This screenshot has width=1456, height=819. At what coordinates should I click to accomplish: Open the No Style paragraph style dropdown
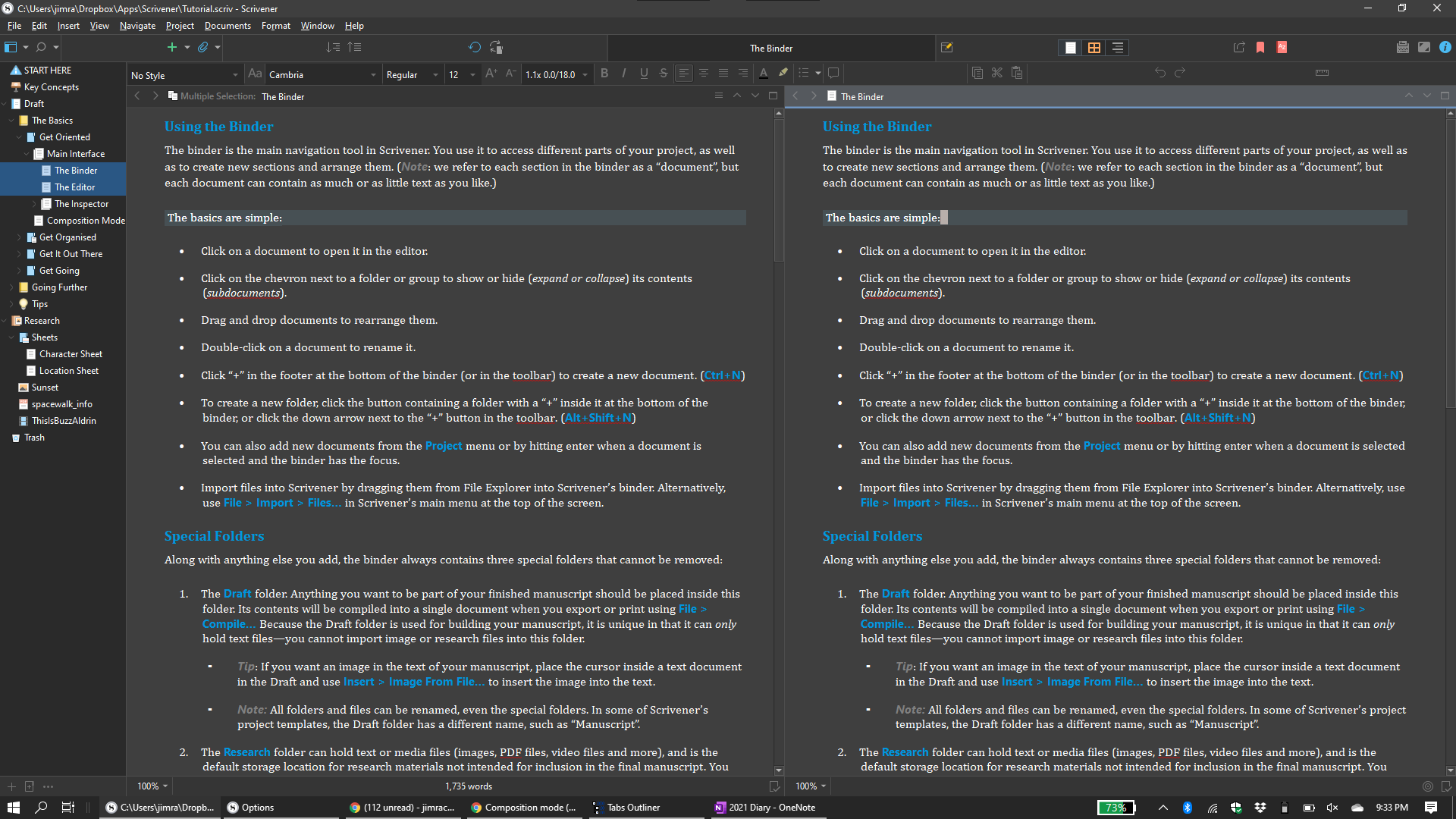(x=184, y=75)
